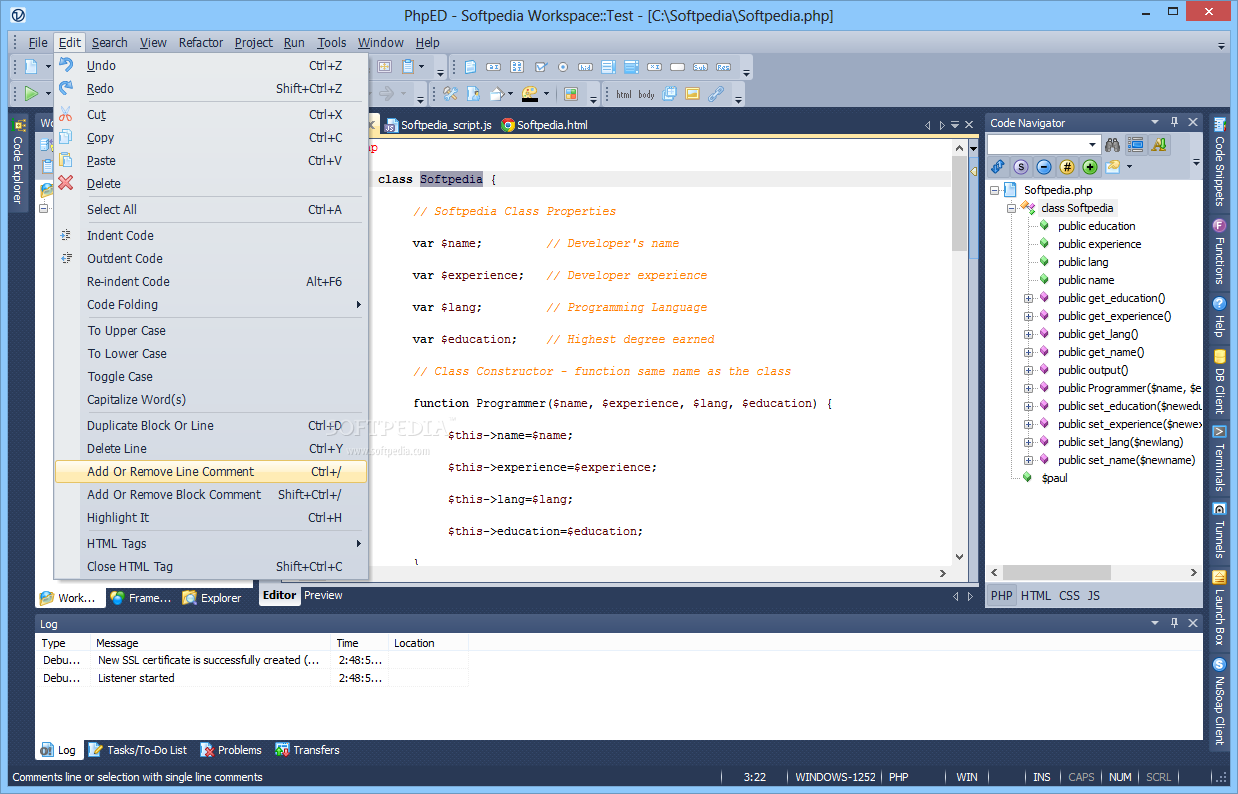Insert a checkbox via the HTML form toolbar

541,67
